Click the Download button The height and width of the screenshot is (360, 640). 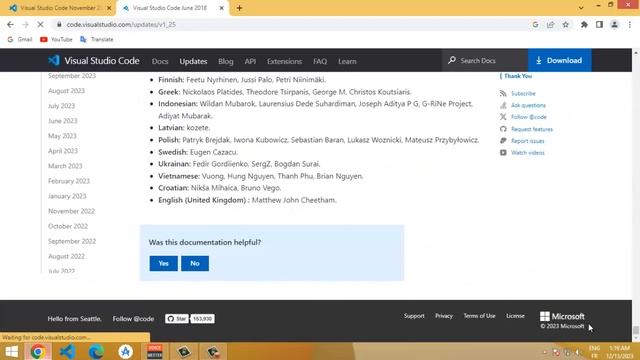click(559, 60)
